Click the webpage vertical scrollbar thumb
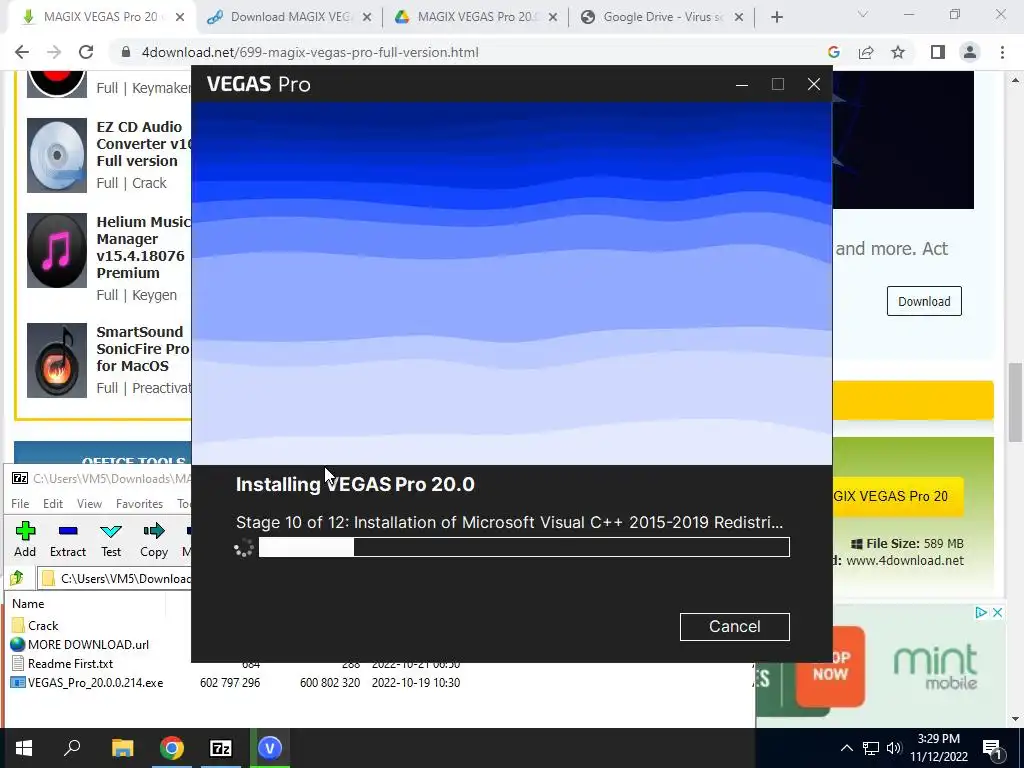Image resolution: width=1024 pixels, height=768 pixels. pos(1014,403)
